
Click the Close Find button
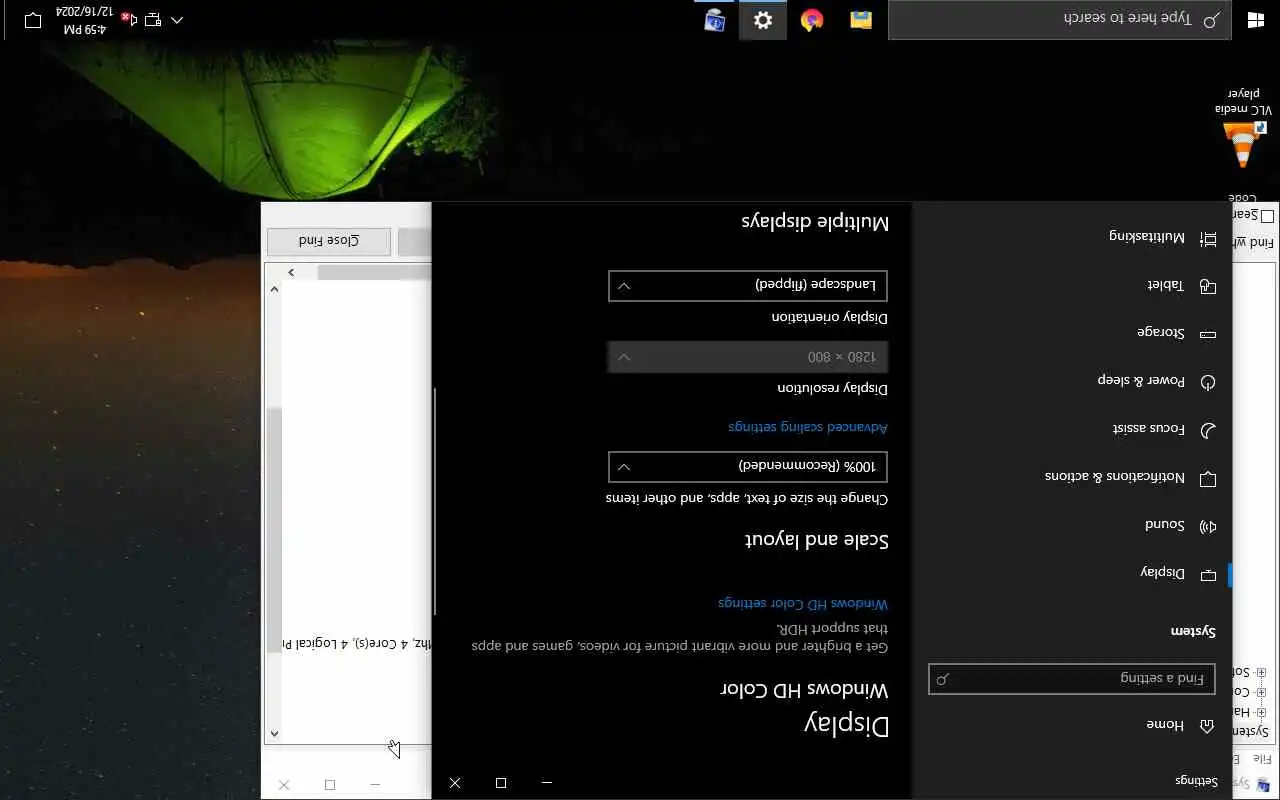tap(329, 241)
